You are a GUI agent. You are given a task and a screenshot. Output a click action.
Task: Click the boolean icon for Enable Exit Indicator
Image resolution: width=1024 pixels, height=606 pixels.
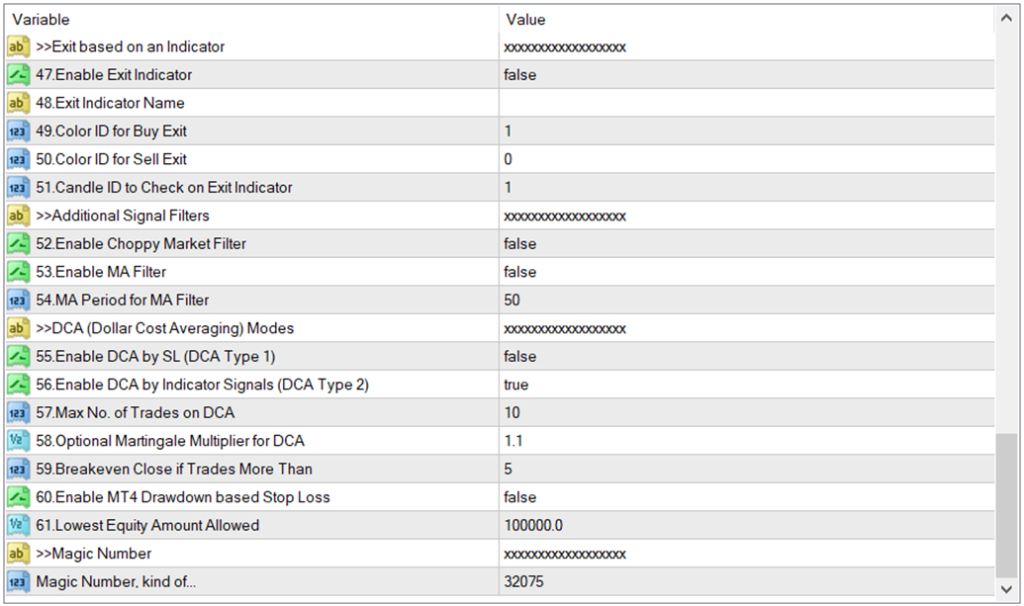pos(18,75)
